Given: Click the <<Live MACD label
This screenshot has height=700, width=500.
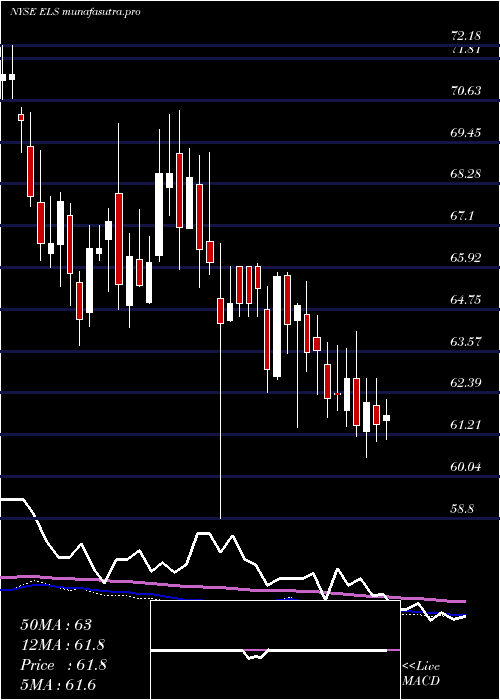Looking at the screenshot, I should [421, 674].
